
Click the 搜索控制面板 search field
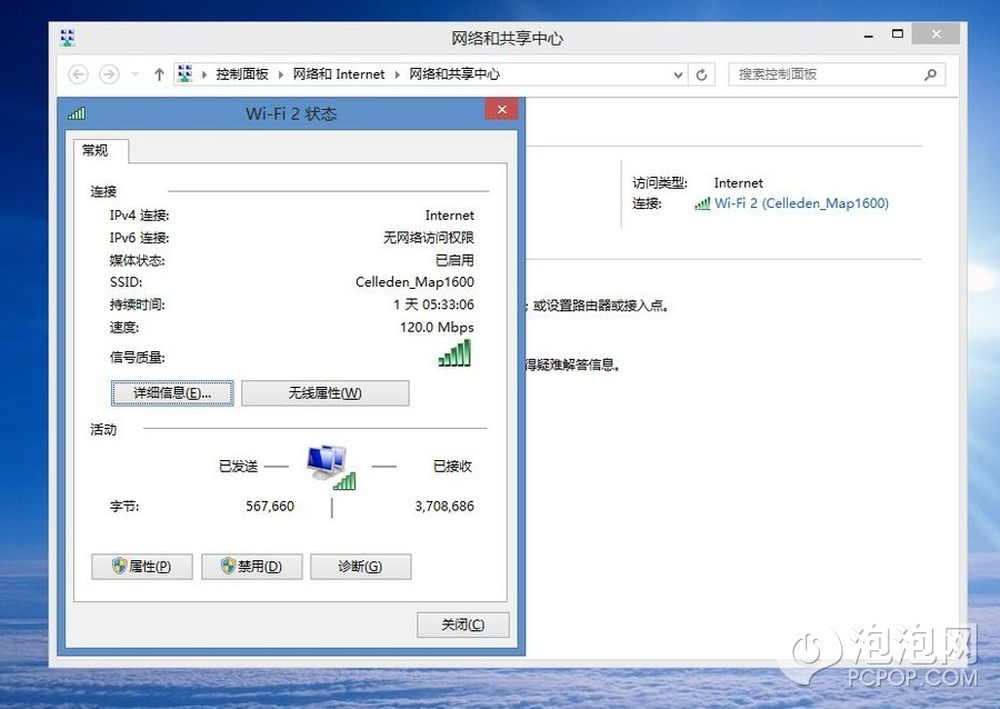tap(826, 75)
